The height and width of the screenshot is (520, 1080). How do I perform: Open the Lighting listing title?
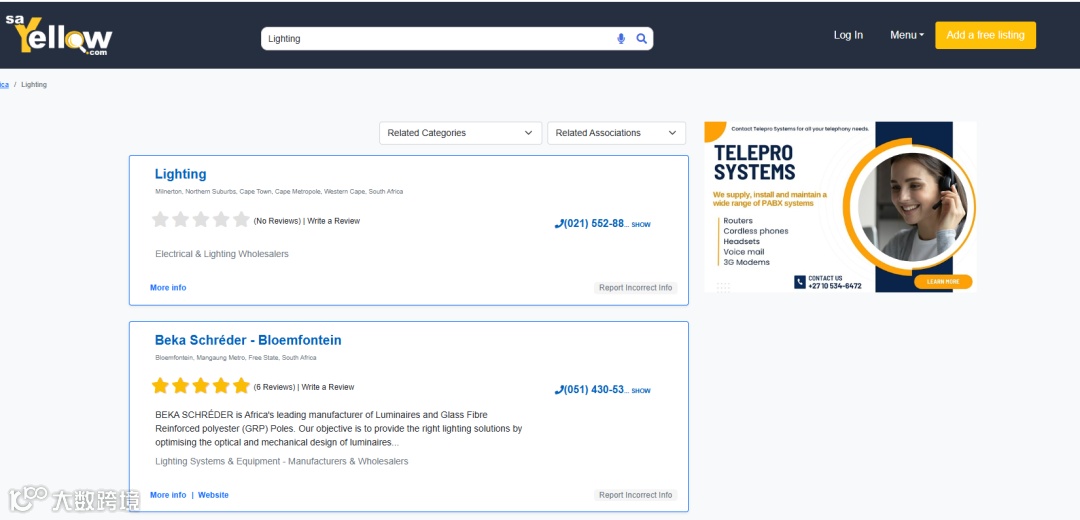(x=180, y=174)
